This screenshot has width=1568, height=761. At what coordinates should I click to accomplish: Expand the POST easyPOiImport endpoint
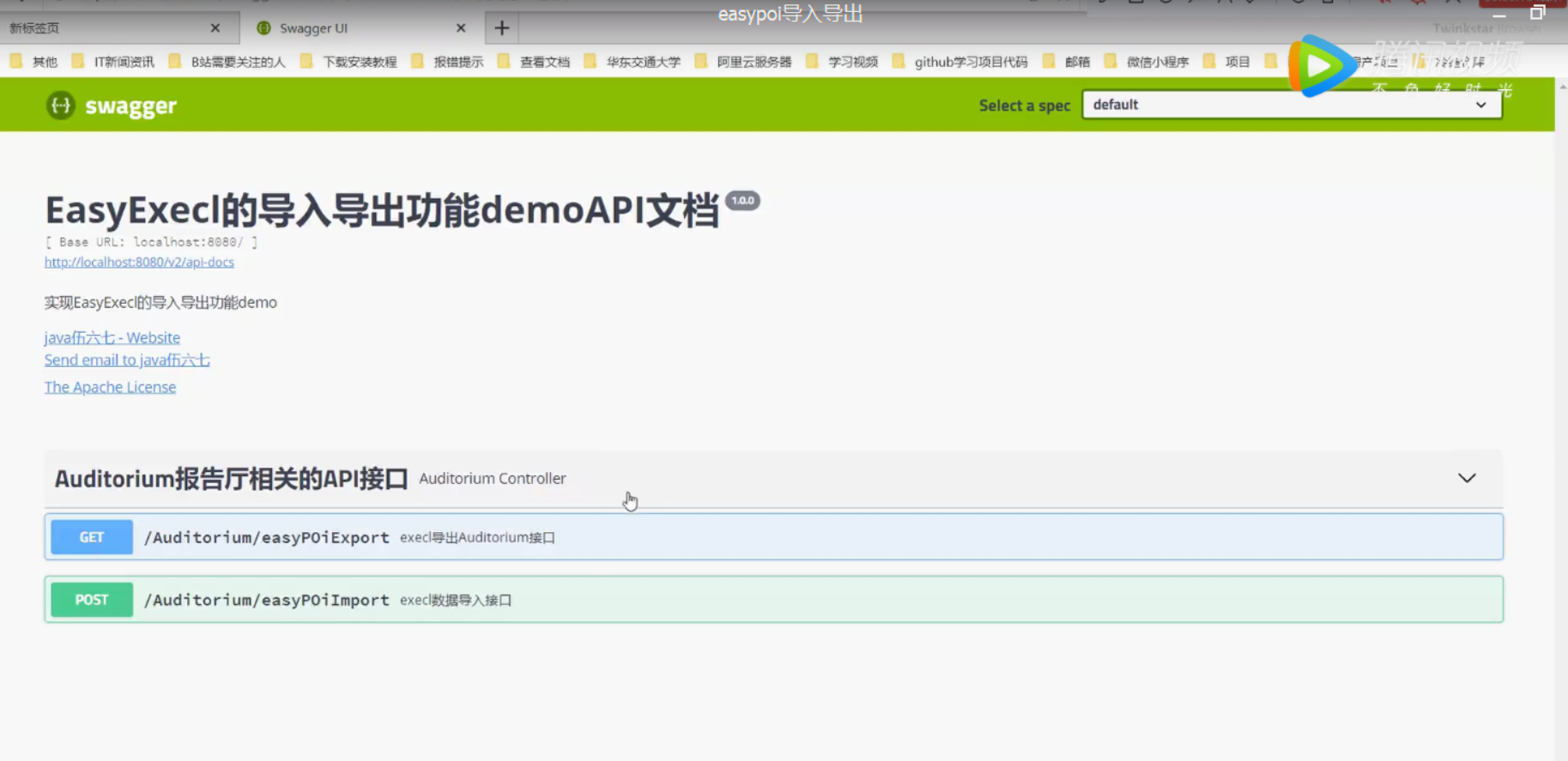[x=774, y=600]
